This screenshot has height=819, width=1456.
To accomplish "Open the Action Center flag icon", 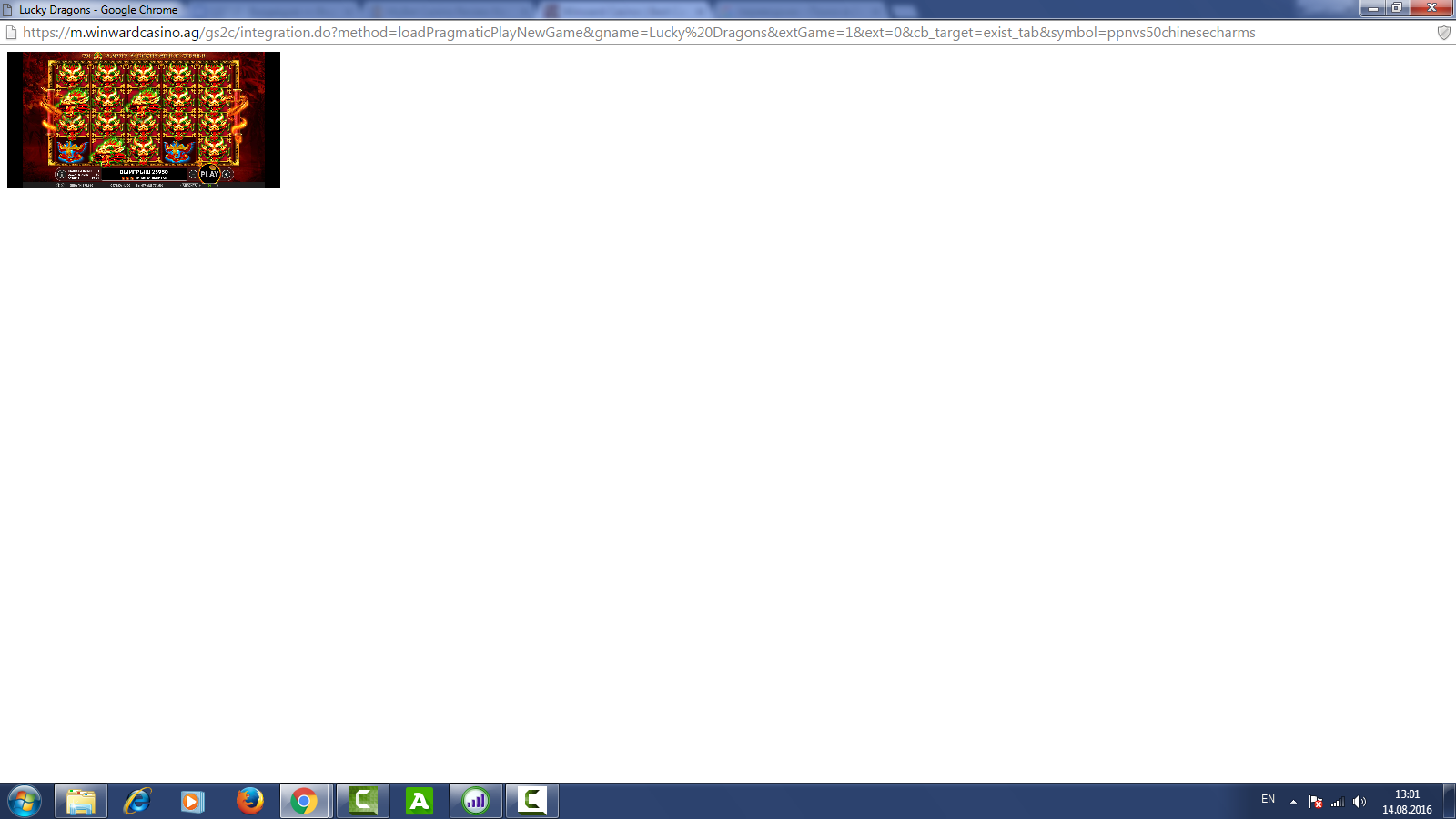I will click(1316, 802).
